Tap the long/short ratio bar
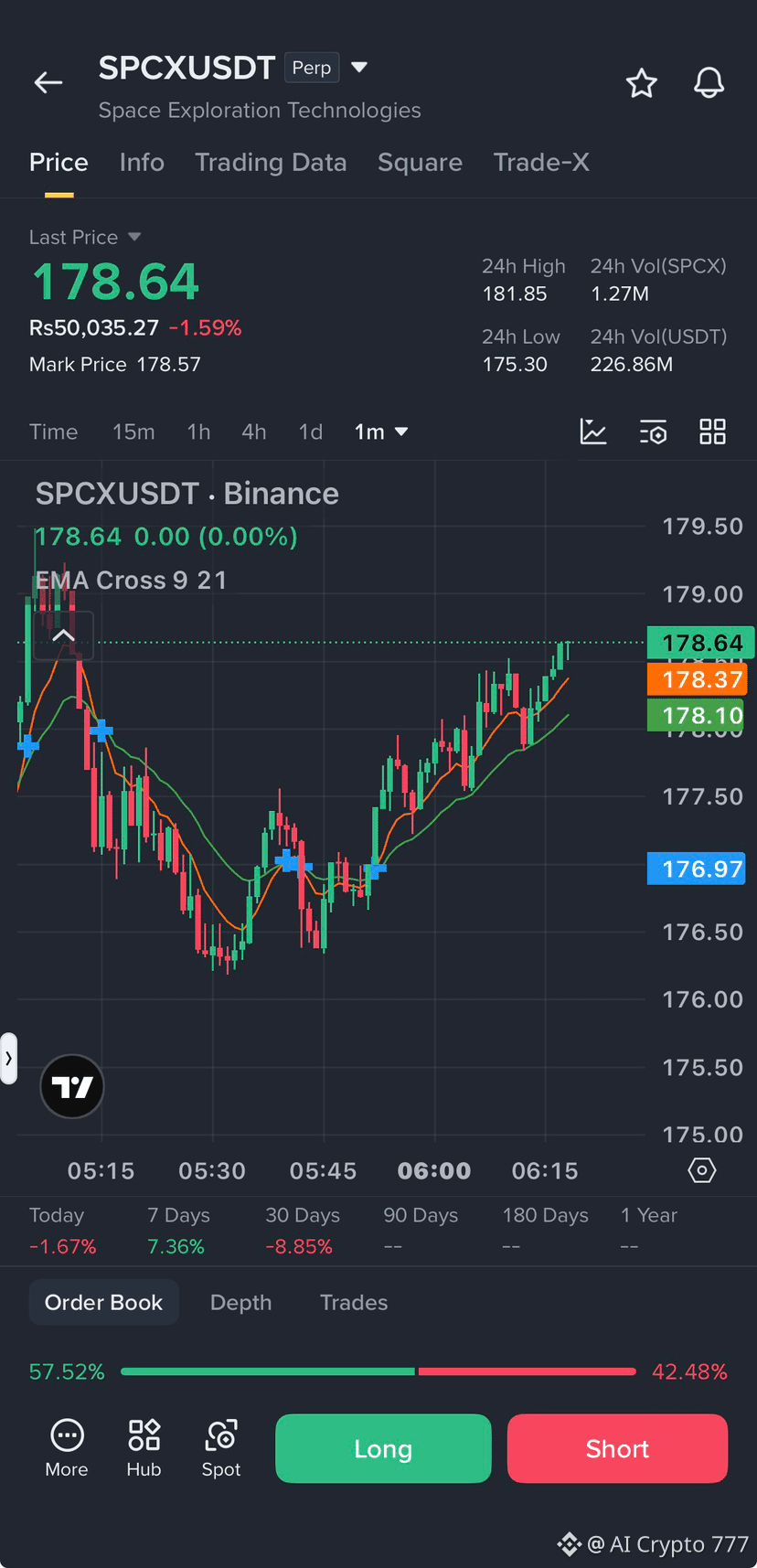 [378, 1371]
